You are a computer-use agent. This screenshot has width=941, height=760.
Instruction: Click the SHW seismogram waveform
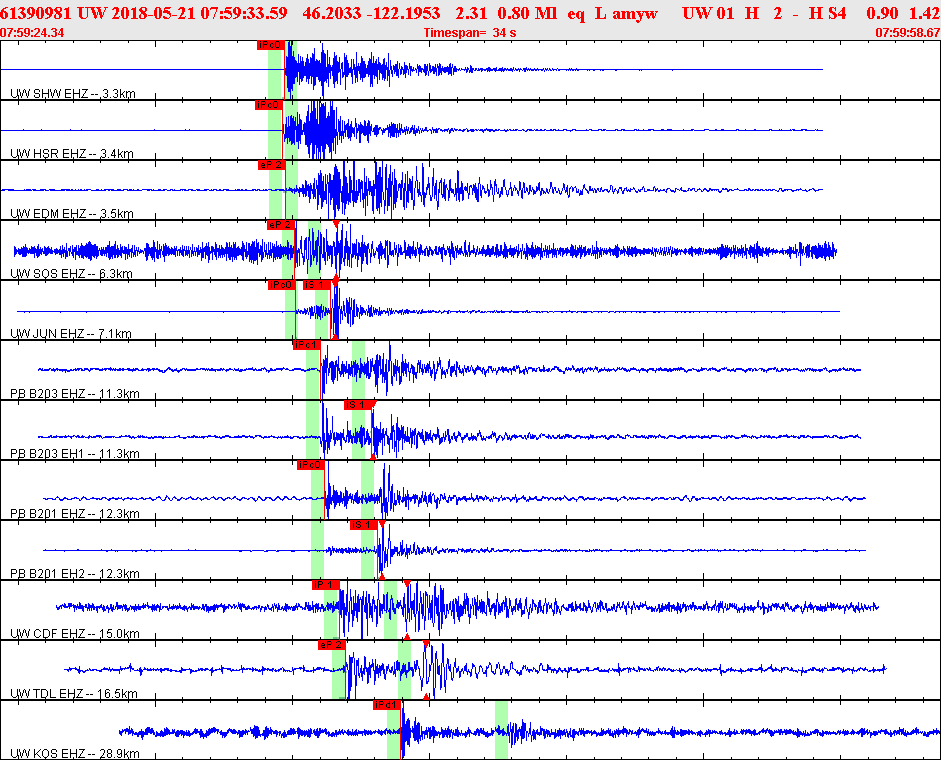(411, 70)
